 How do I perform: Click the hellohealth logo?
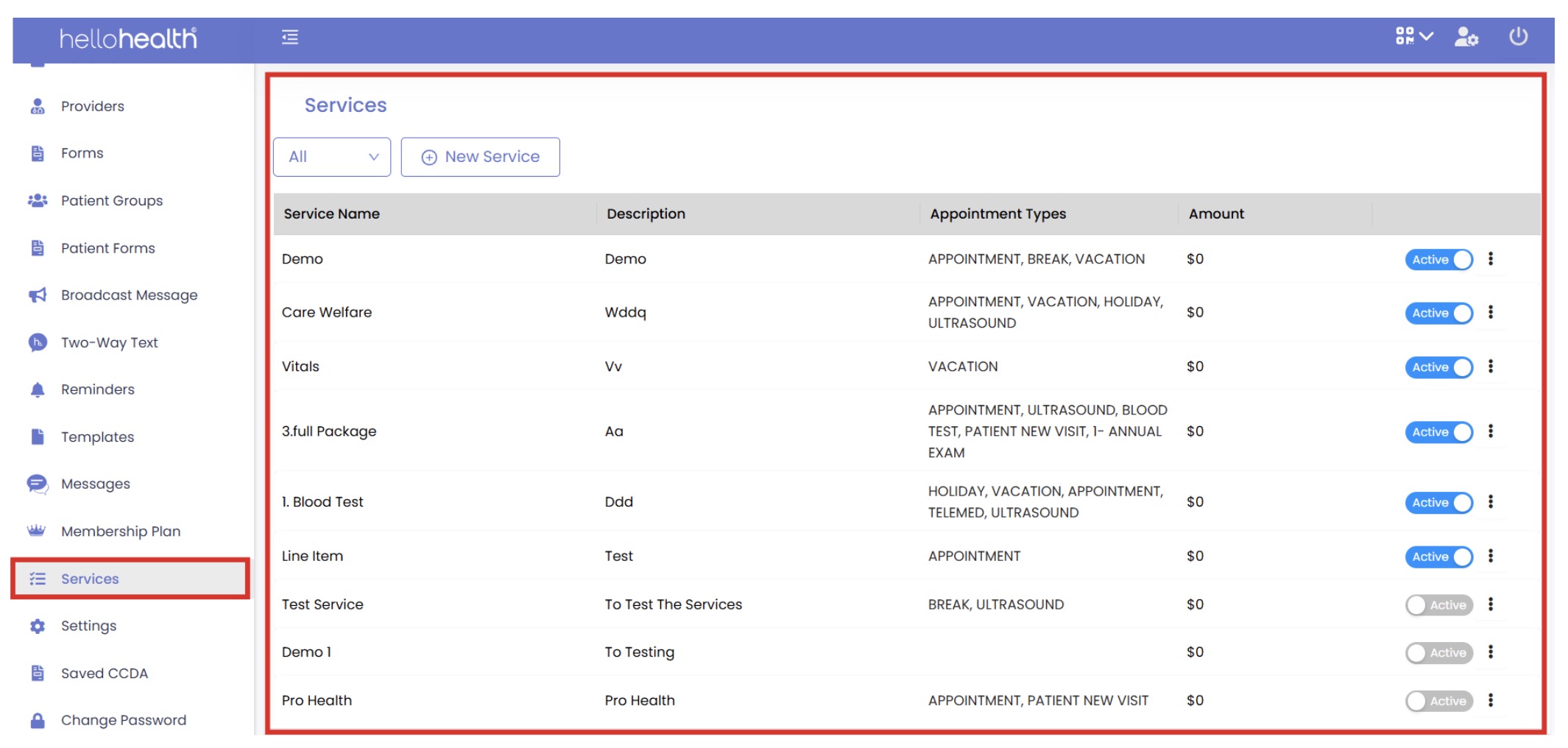point(128,38)
